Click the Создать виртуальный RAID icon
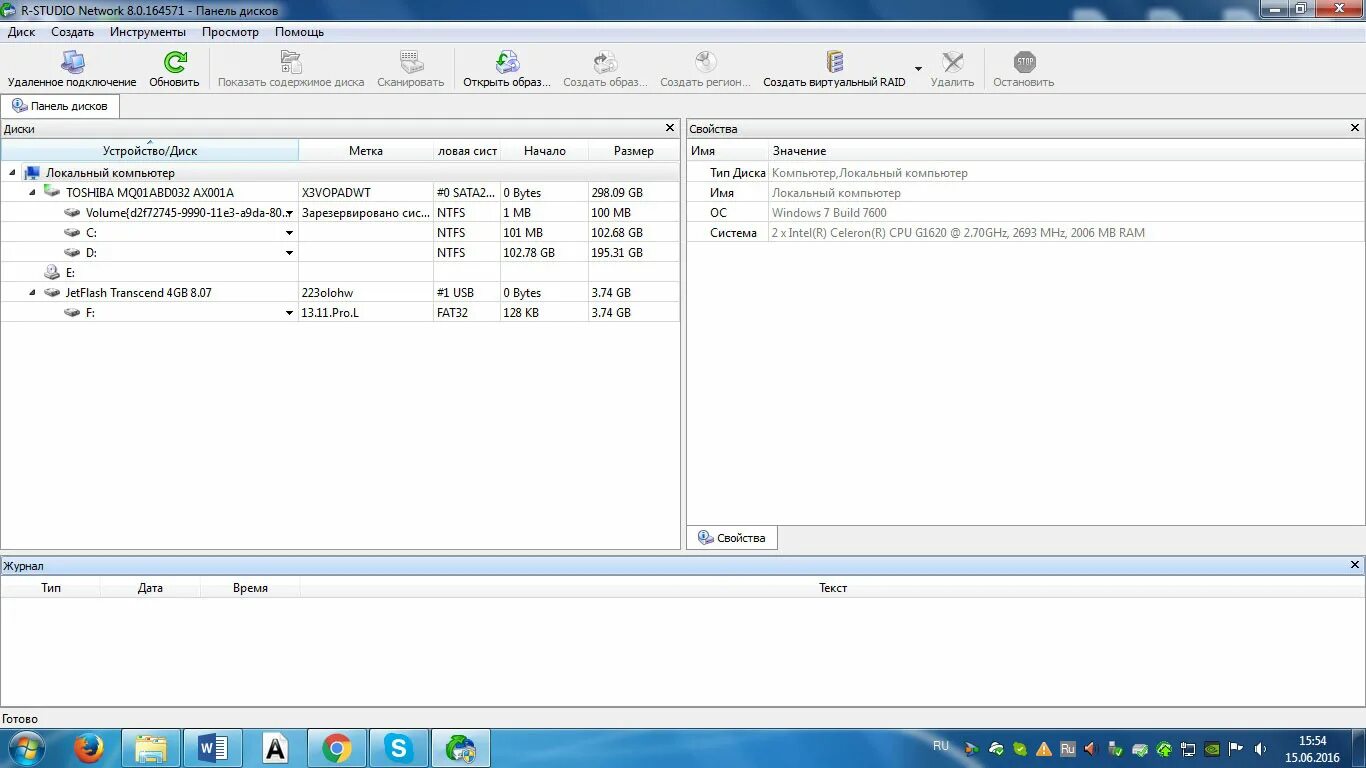This screenshot has height=768, width=1366. pyautogui.click(x=835, y=63)
